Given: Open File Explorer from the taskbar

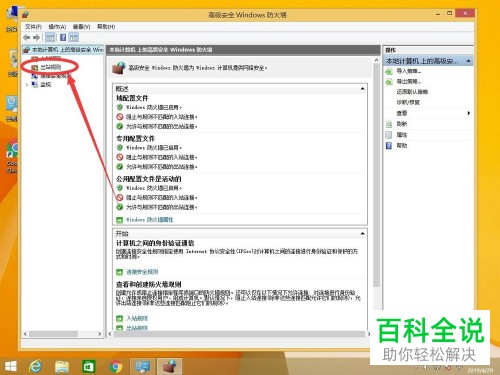Looking at the screenshot, I should click(x=62, y=366).
